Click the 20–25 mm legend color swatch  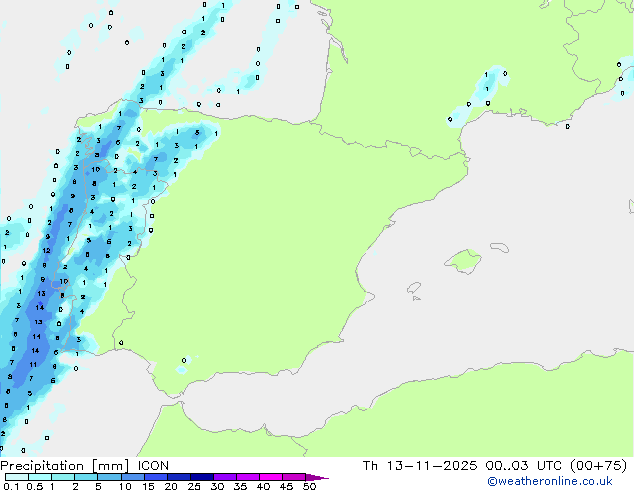(178, 477)
